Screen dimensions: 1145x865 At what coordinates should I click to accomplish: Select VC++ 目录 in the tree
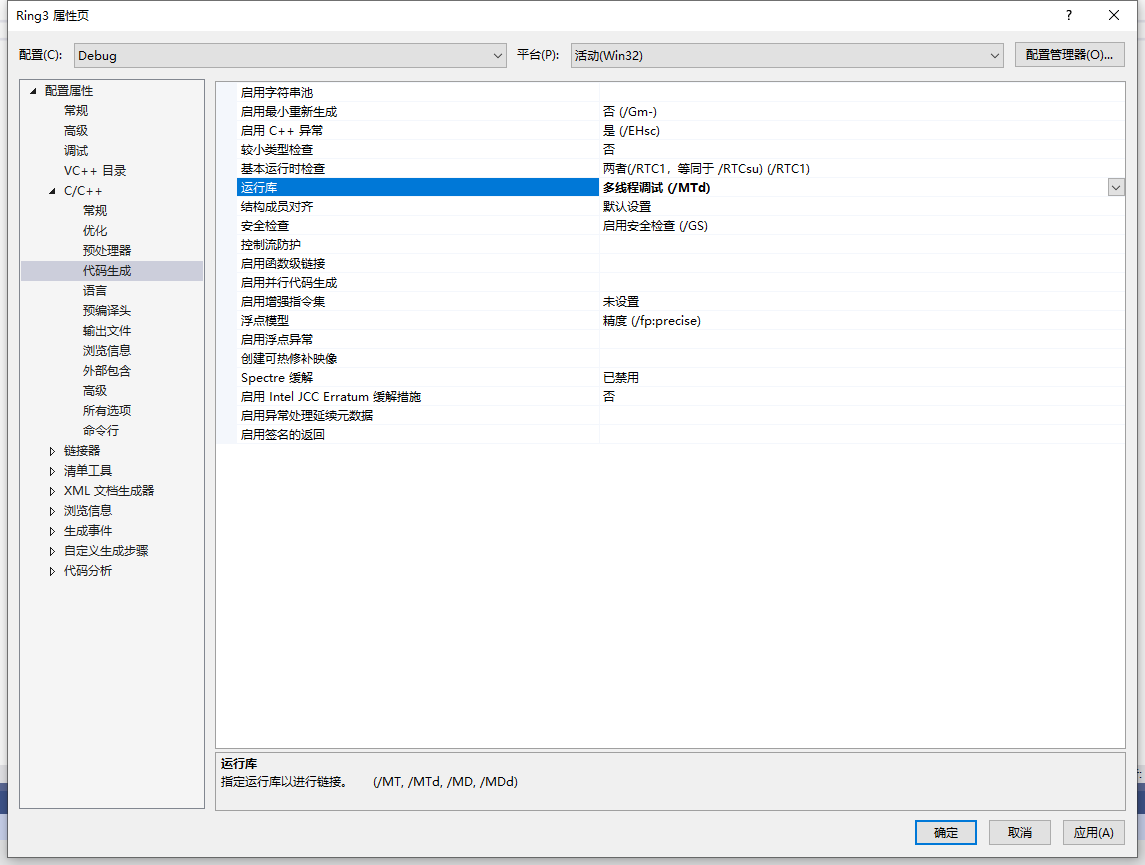[95, 171]
